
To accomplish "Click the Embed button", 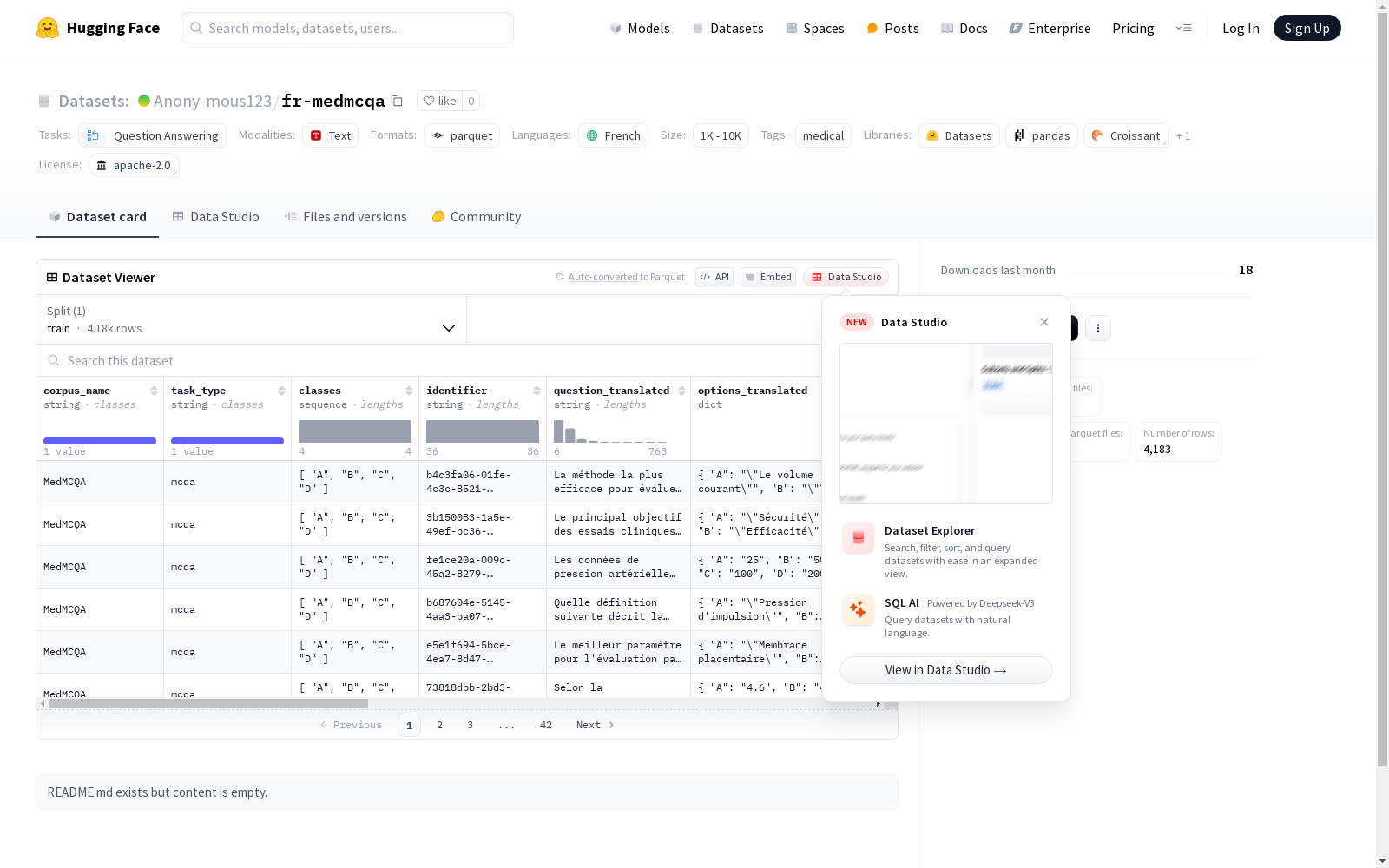I will coord(768,277).
